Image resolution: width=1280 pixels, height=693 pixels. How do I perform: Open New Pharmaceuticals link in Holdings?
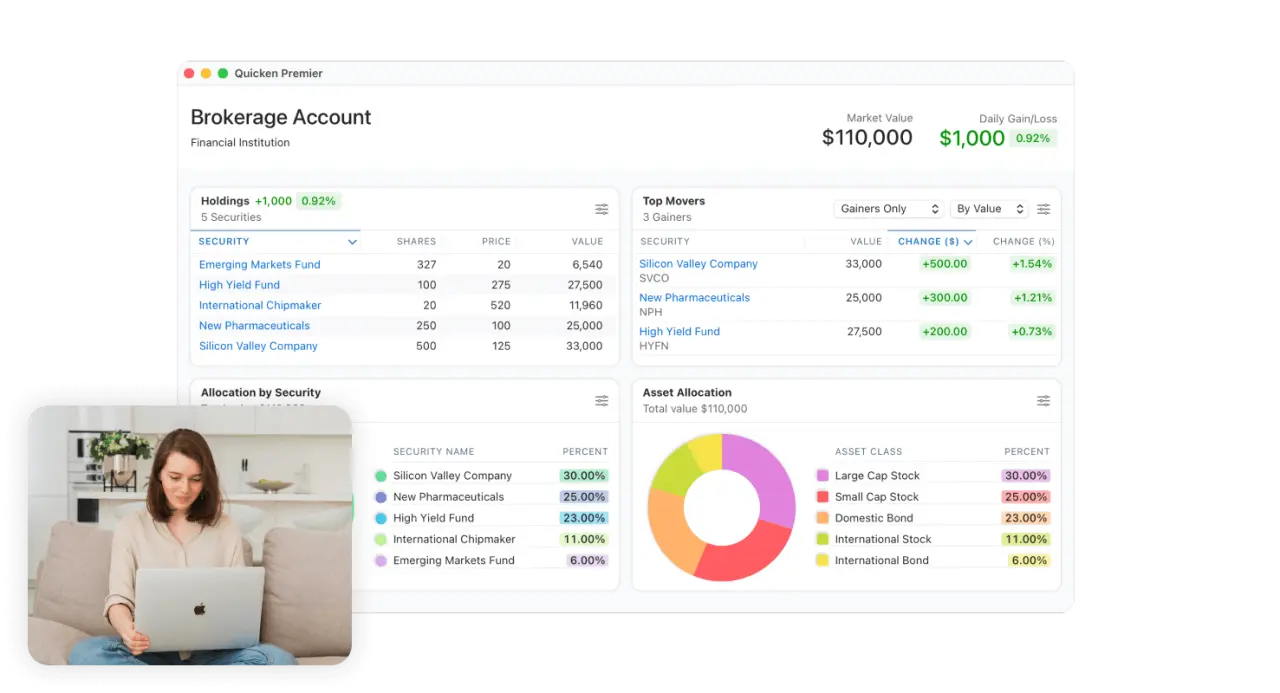254,326
